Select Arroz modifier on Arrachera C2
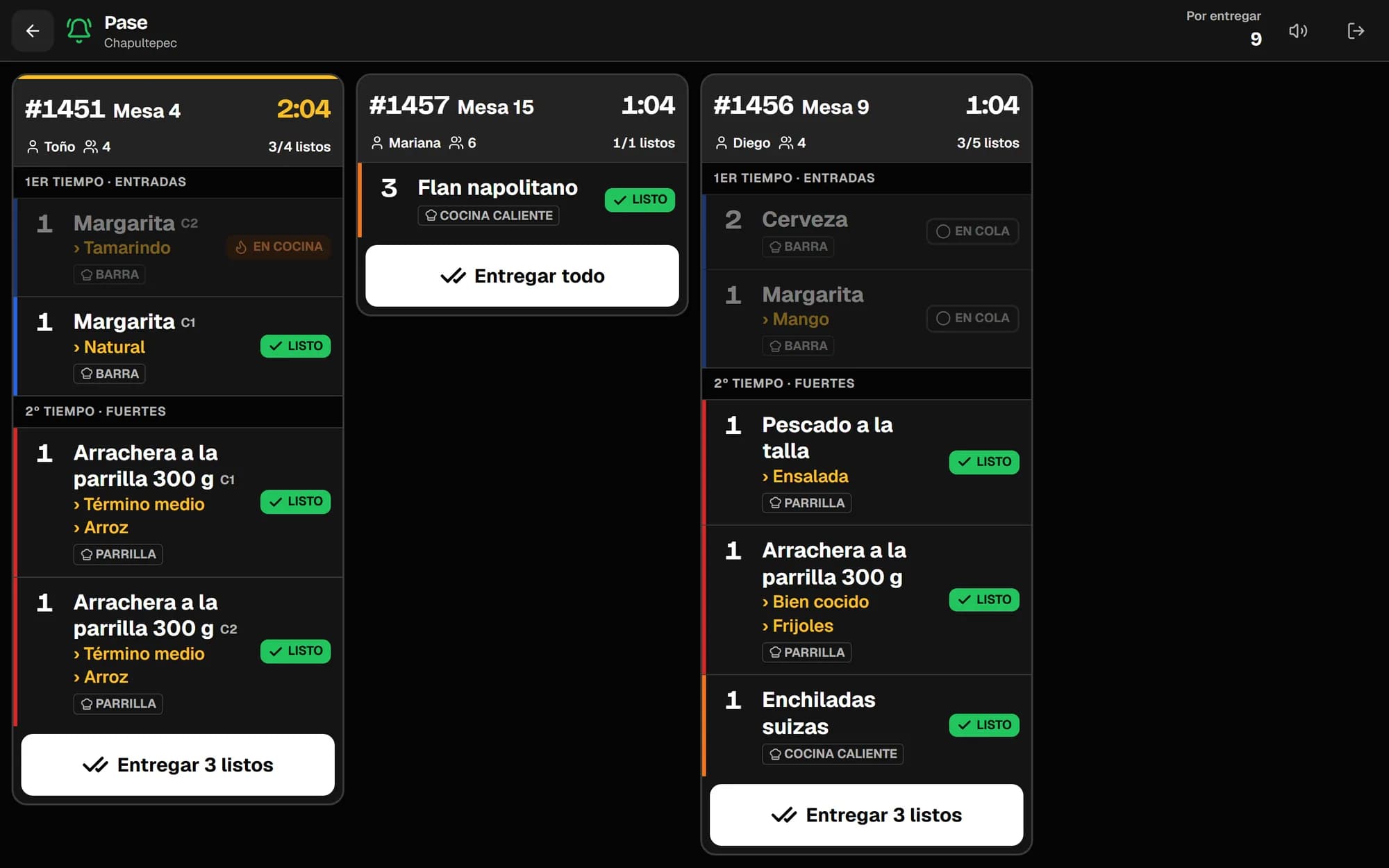 point(101,677)
